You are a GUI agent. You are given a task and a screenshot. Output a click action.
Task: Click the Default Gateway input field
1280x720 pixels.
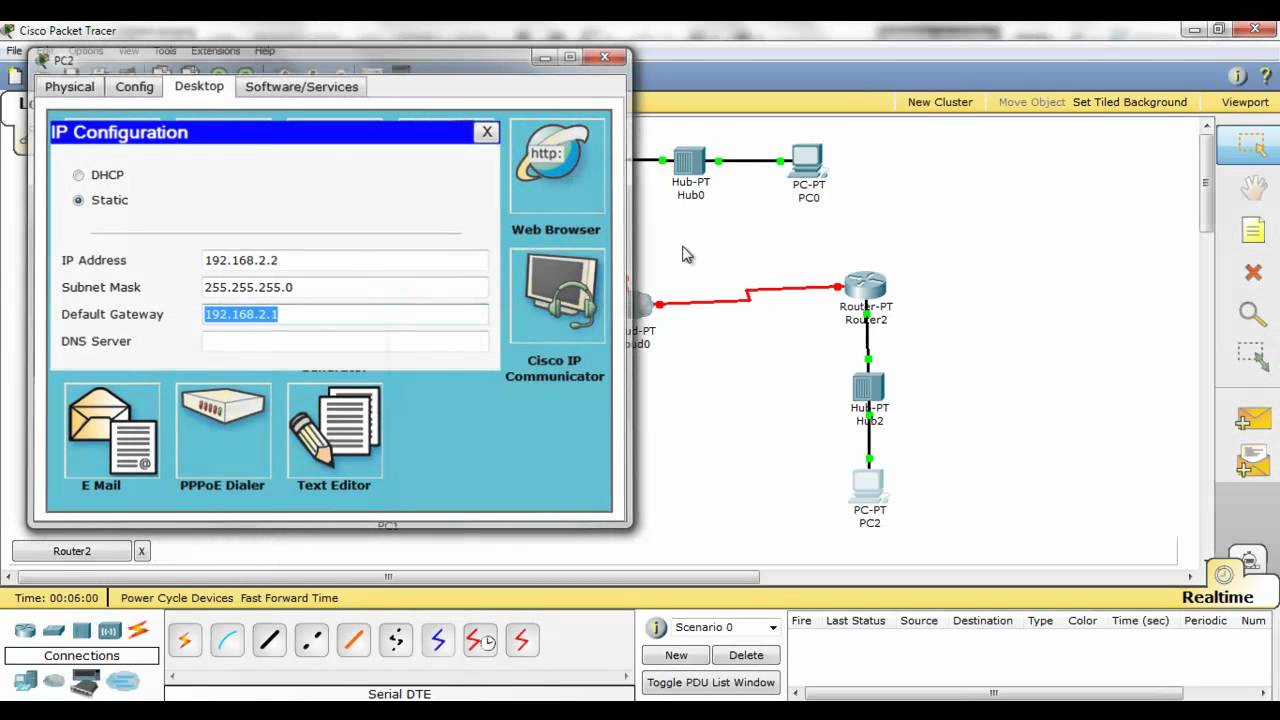point(345,314)
